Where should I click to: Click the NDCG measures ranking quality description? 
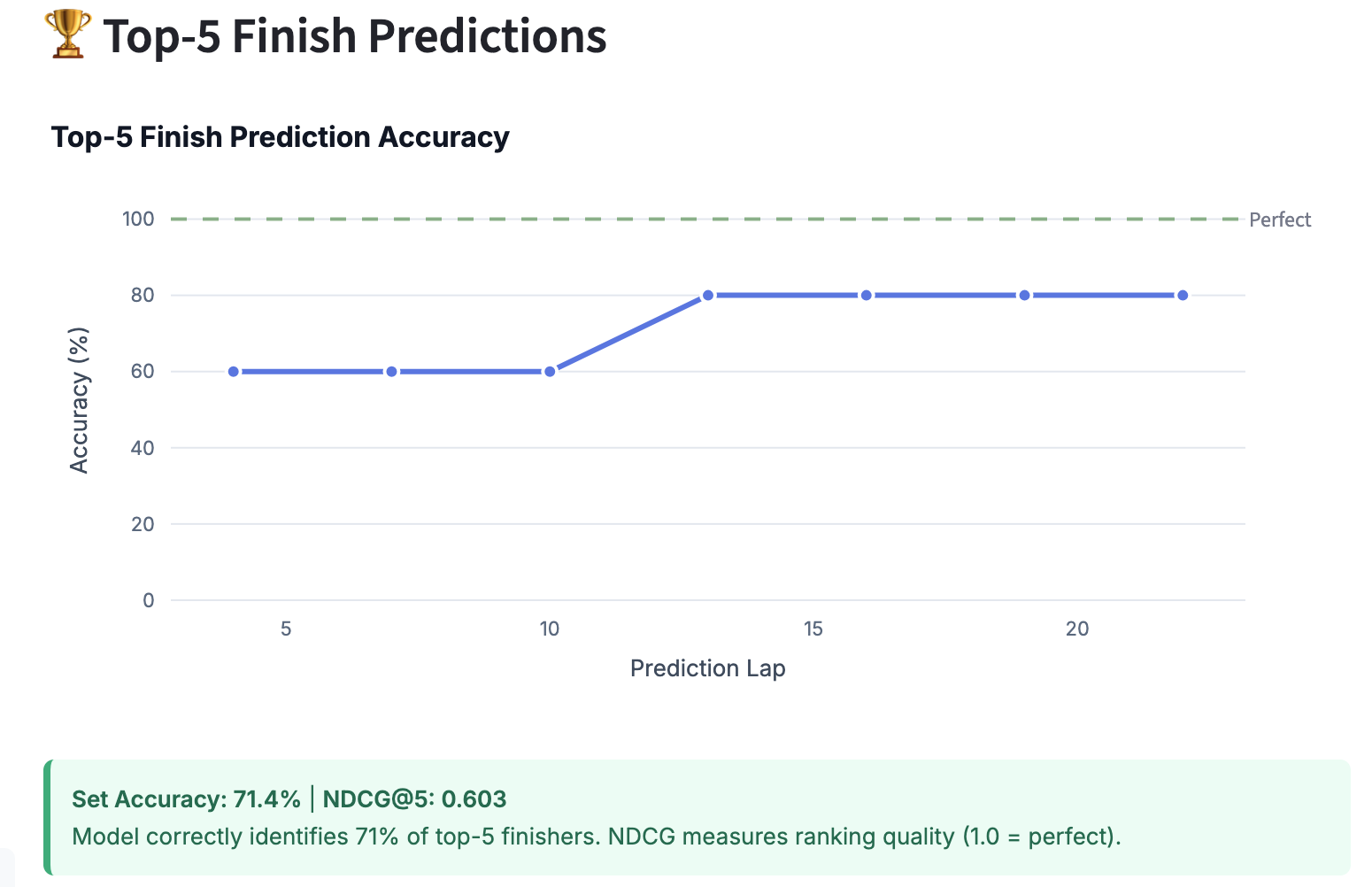point(865,837)
